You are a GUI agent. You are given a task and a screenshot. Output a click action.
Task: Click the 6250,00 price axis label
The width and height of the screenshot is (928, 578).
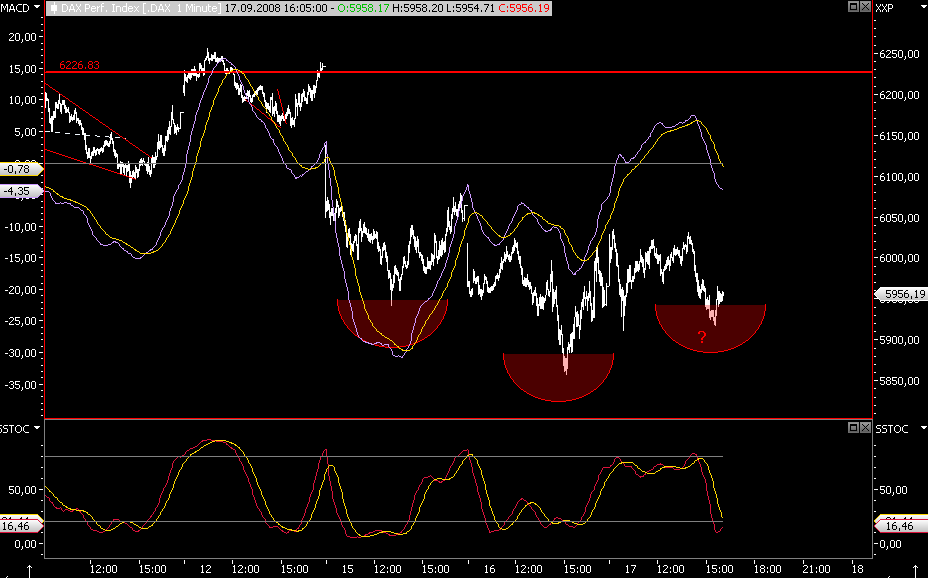coord(900,54)
